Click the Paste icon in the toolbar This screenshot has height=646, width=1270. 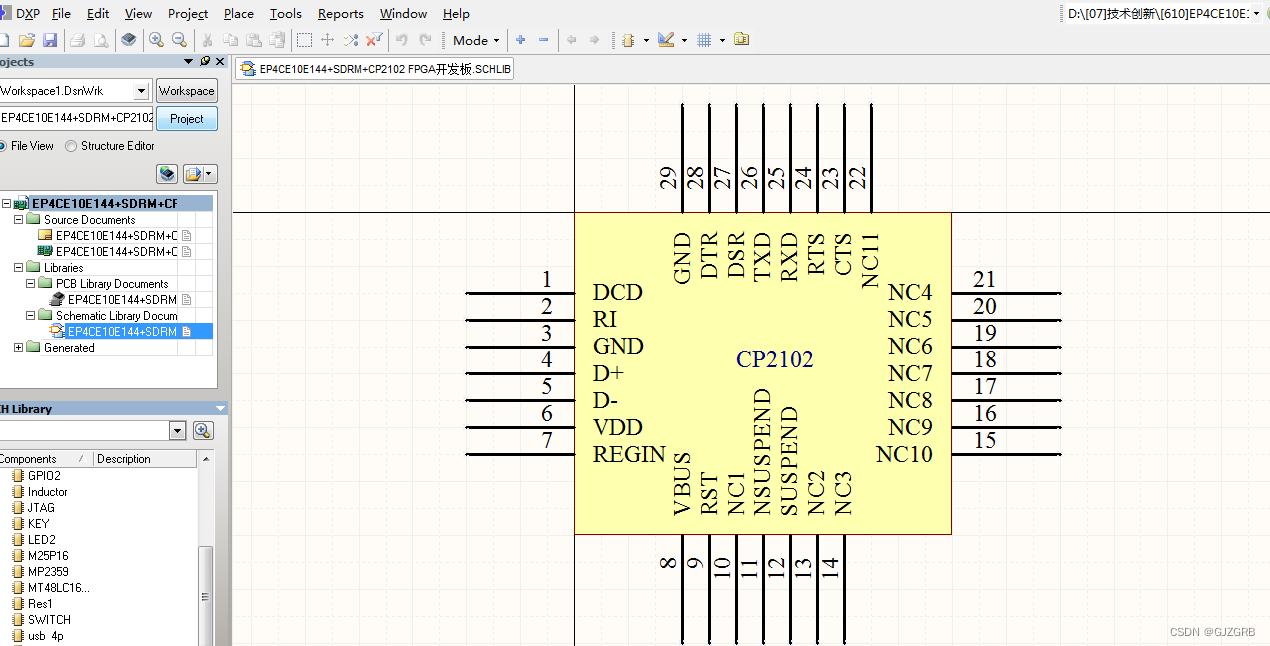(253, 40)
